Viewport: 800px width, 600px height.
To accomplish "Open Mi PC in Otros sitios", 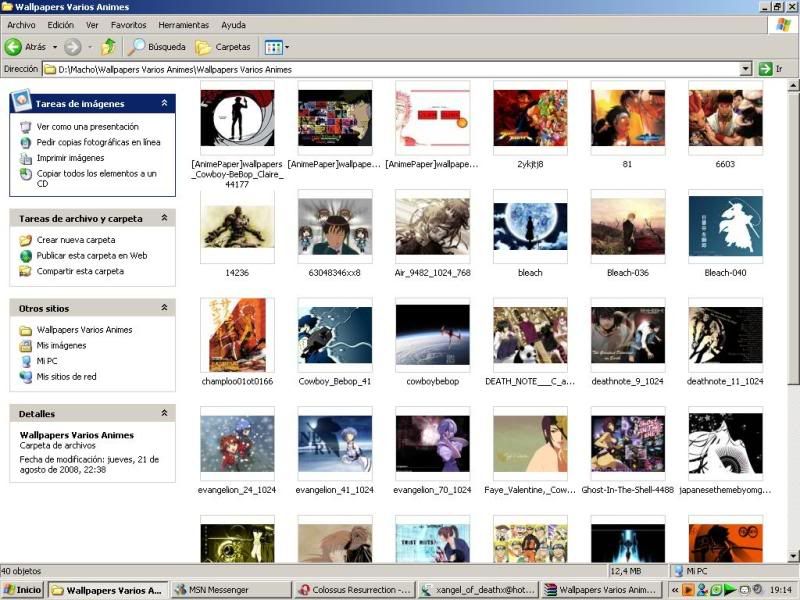I will (x=47, y=361).
